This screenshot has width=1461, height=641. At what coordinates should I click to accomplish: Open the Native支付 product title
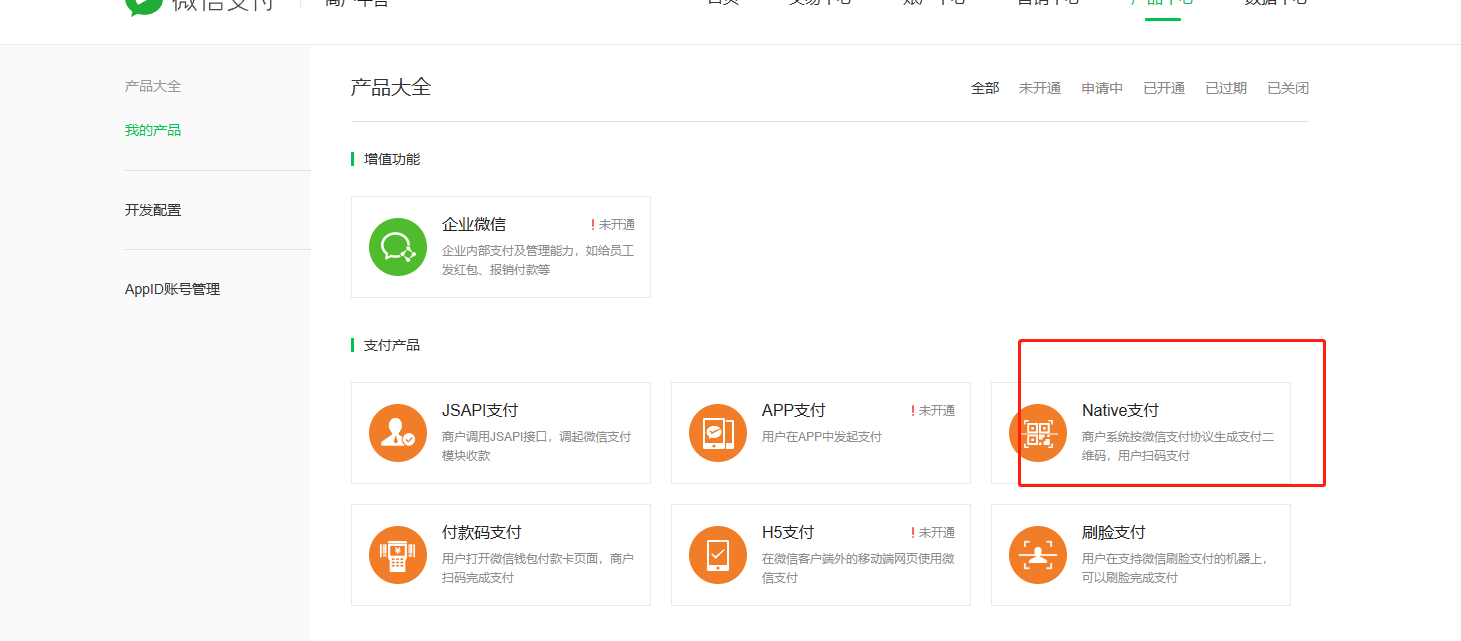(x=1120, y=410)
